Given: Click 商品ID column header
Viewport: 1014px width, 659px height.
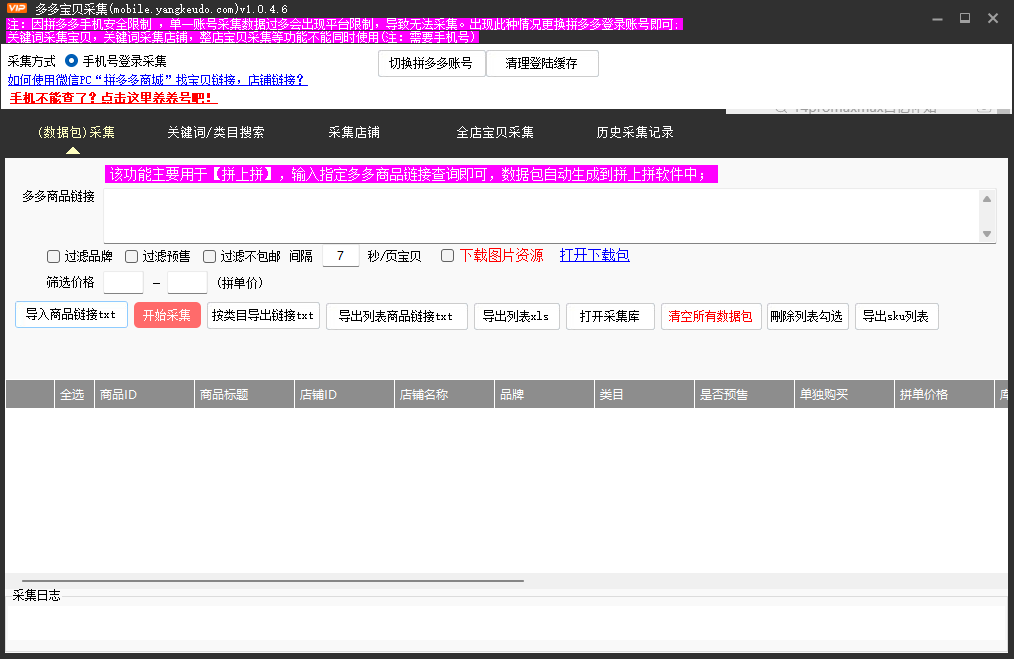Looking at the screenshot, I should 144,394.
